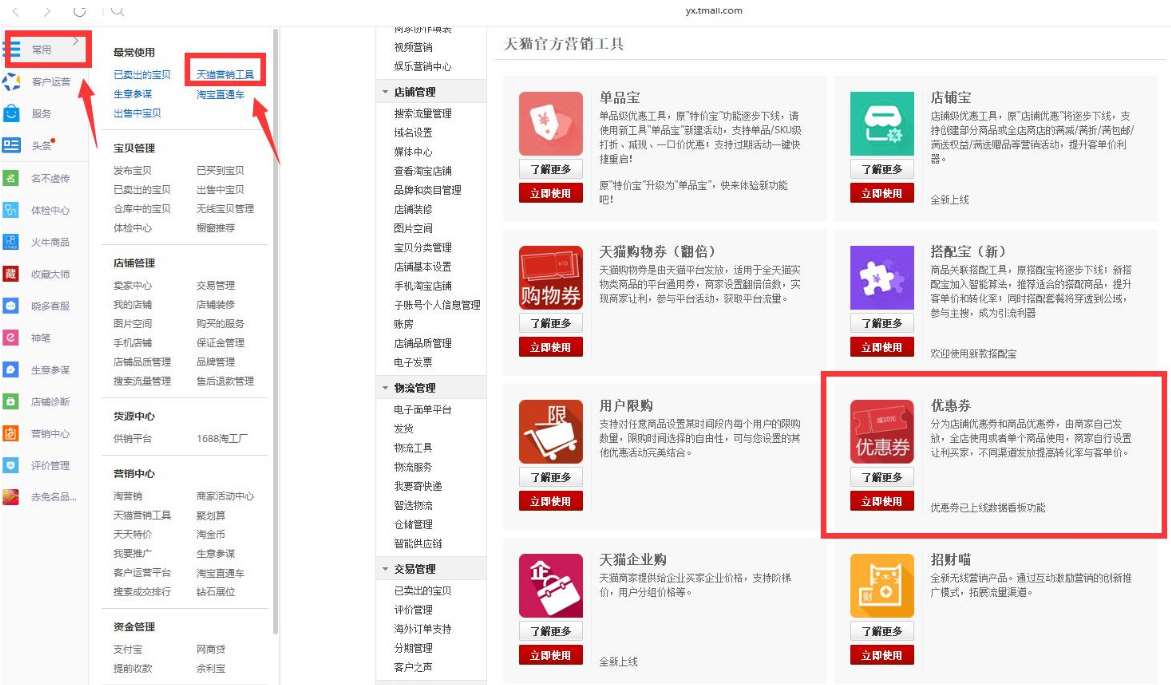Open 娱乐营销中心 in the middle menu
The width and height of the screenshot is (1171, 685).
click(423, 66)
